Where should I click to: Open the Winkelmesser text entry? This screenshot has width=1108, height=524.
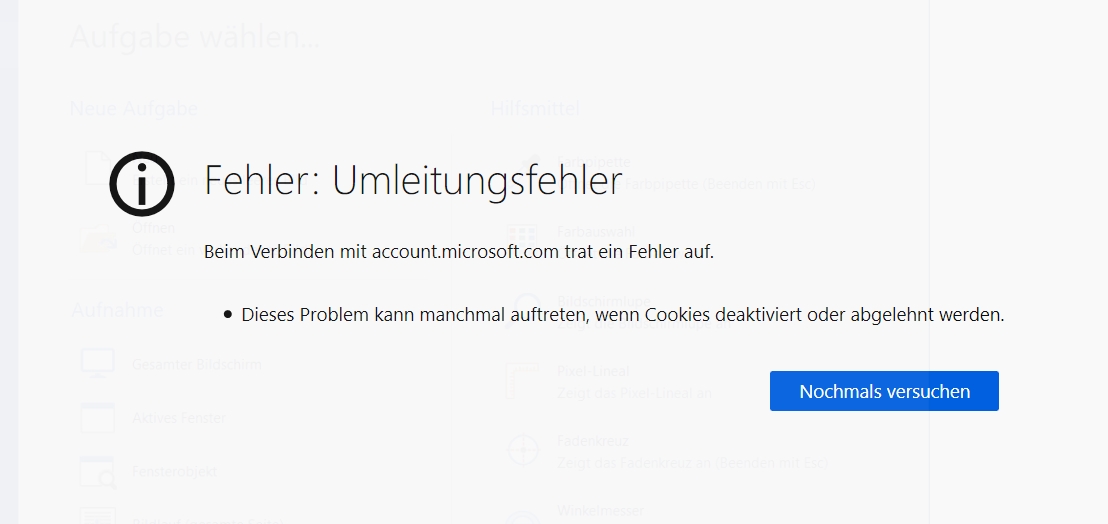pyautogui.click(x=598, y=511)
